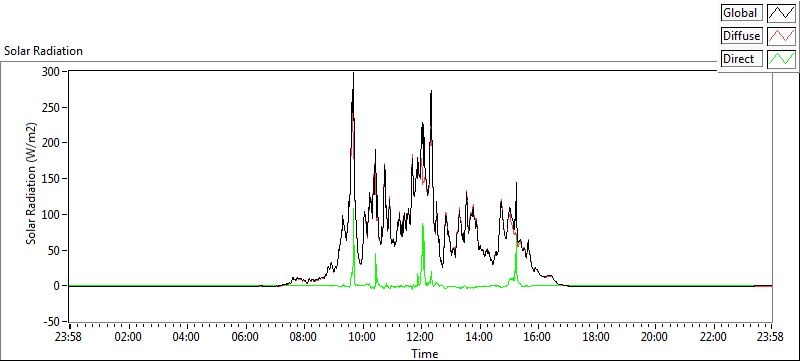The height and width of the screenshot is (361, 800).
Task: Click the 150 y-axis scale value
Action: (x=52, y=178)
